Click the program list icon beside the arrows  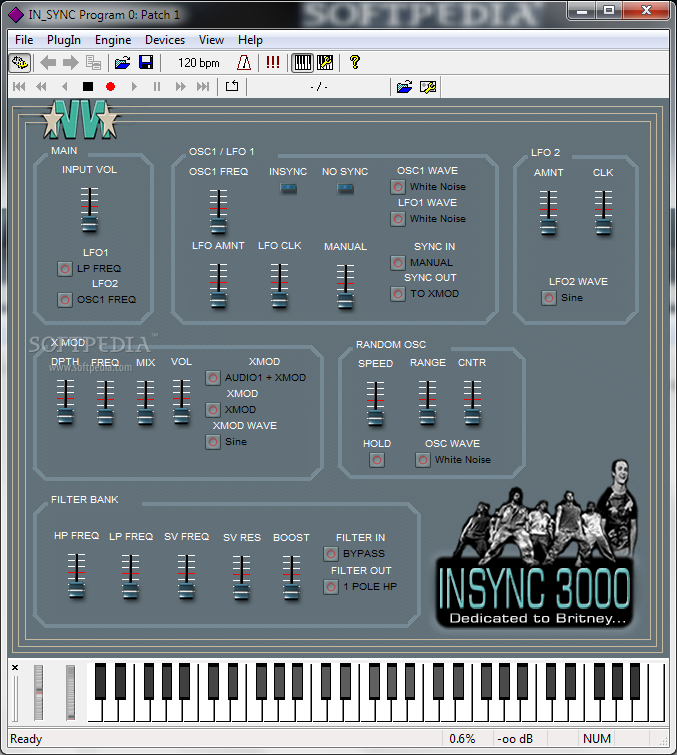pos(93,63)
